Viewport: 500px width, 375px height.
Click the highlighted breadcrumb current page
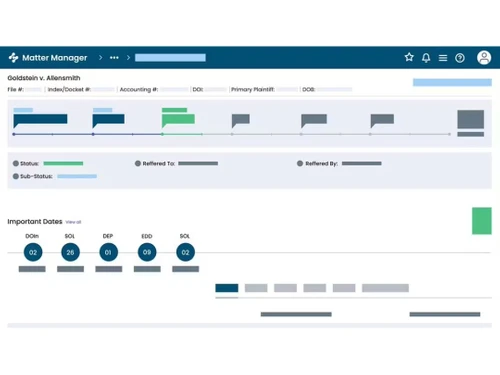click(170, 58)
